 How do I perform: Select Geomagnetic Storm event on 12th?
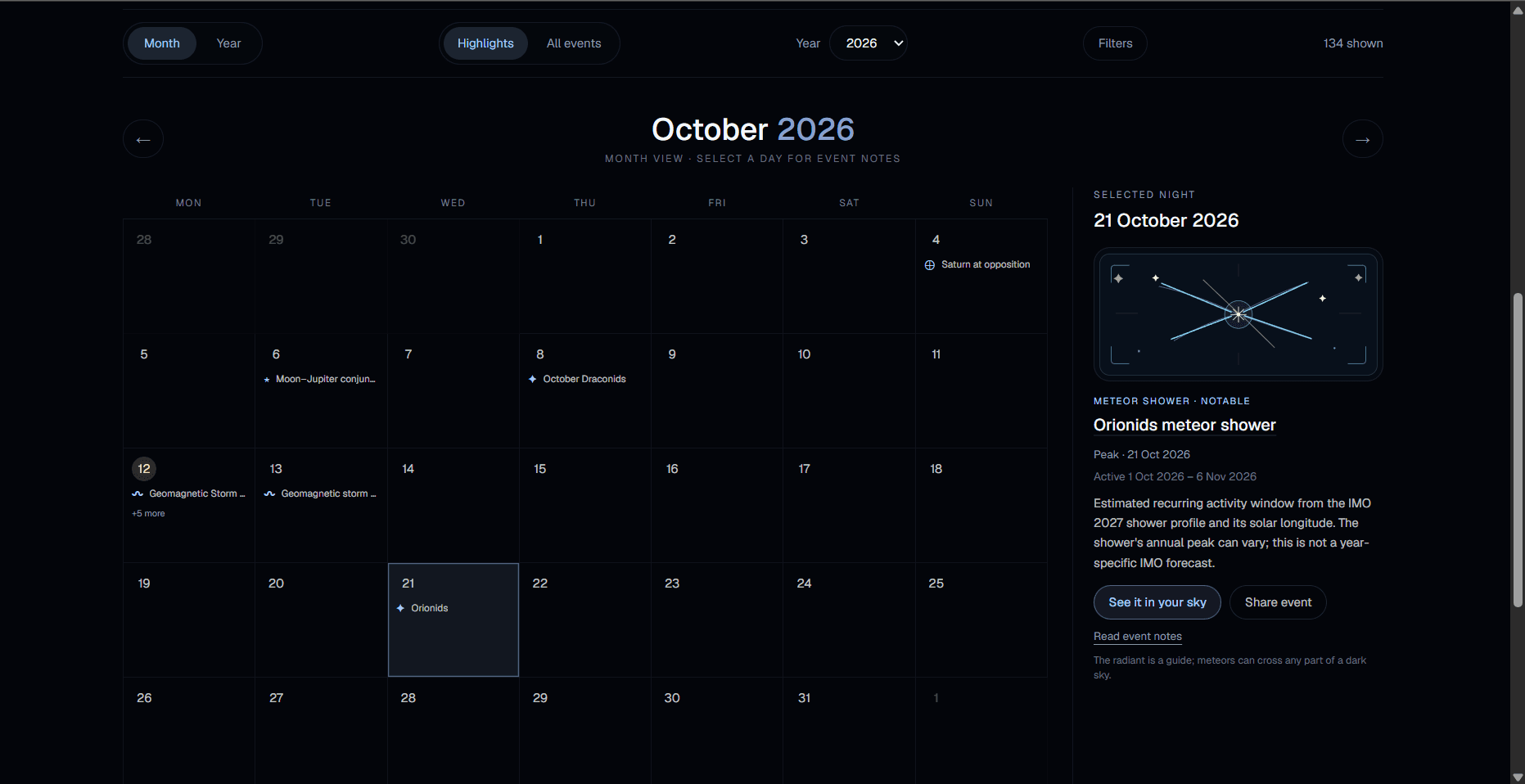[189, 493]
